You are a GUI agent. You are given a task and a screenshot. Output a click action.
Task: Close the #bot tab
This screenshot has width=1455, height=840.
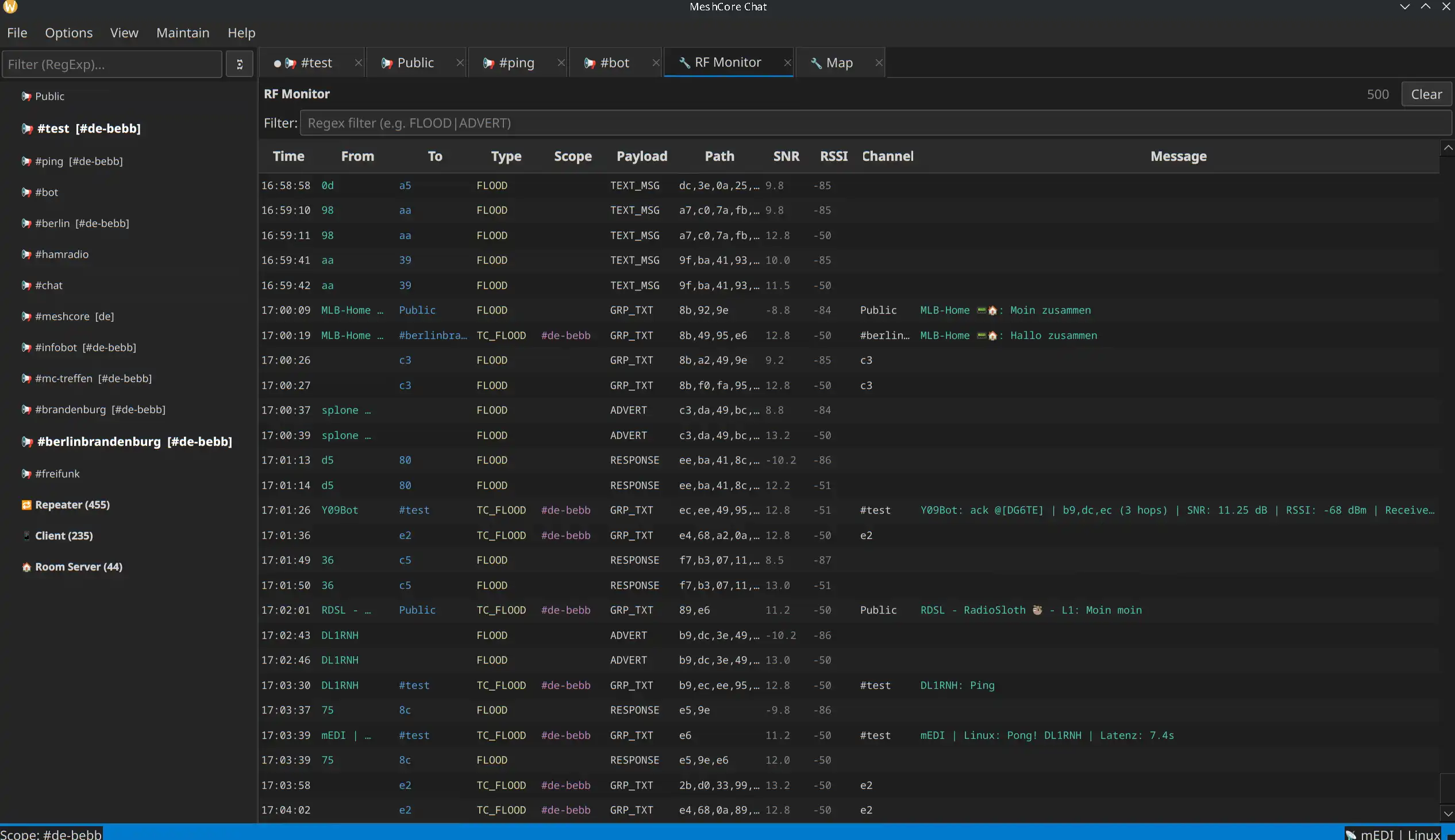coord(656,63)
